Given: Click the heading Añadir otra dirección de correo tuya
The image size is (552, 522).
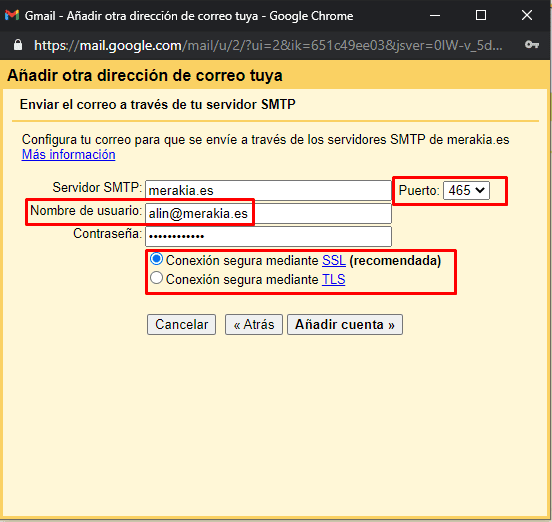Looking at the screenshot, I should click(x=145, y=75).
